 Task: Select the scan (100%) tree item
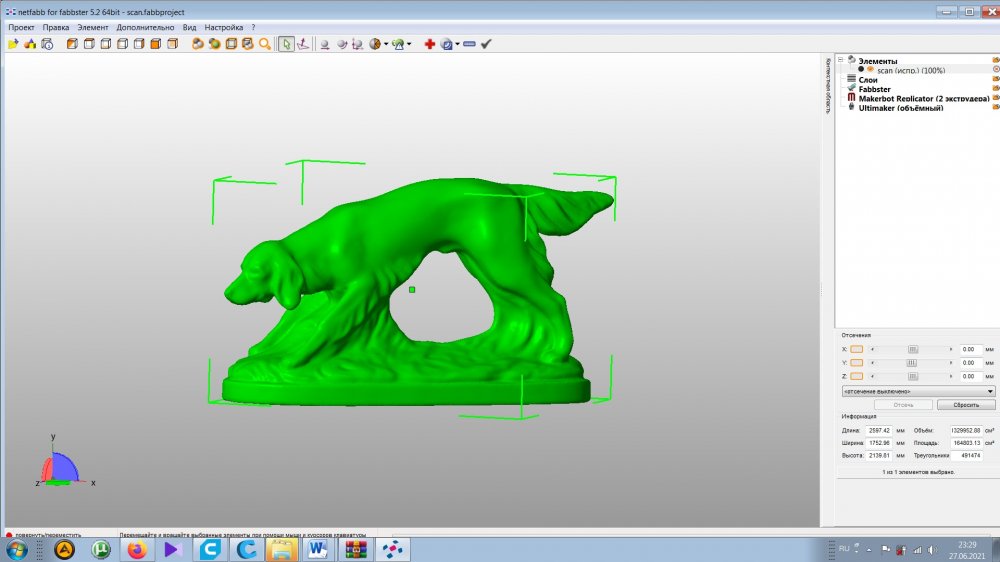911,70
